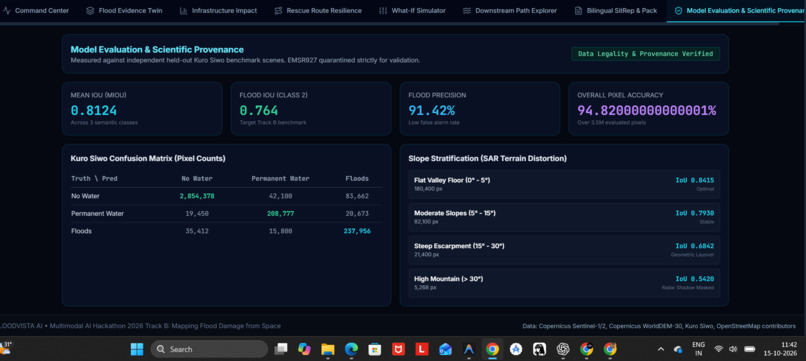Click the Downstream Path Explorer waves icon
806x361 pixels.
(x=467, y=11)
